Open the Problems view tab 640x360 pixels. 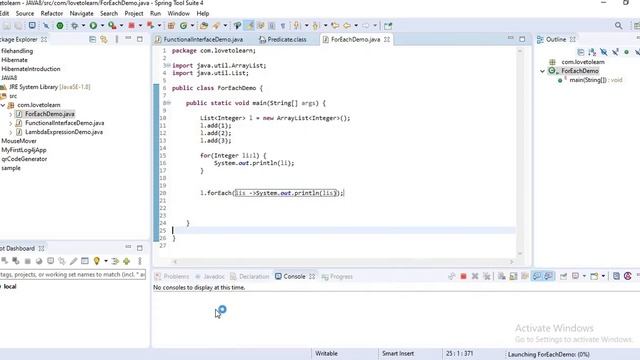click(172, 277)
